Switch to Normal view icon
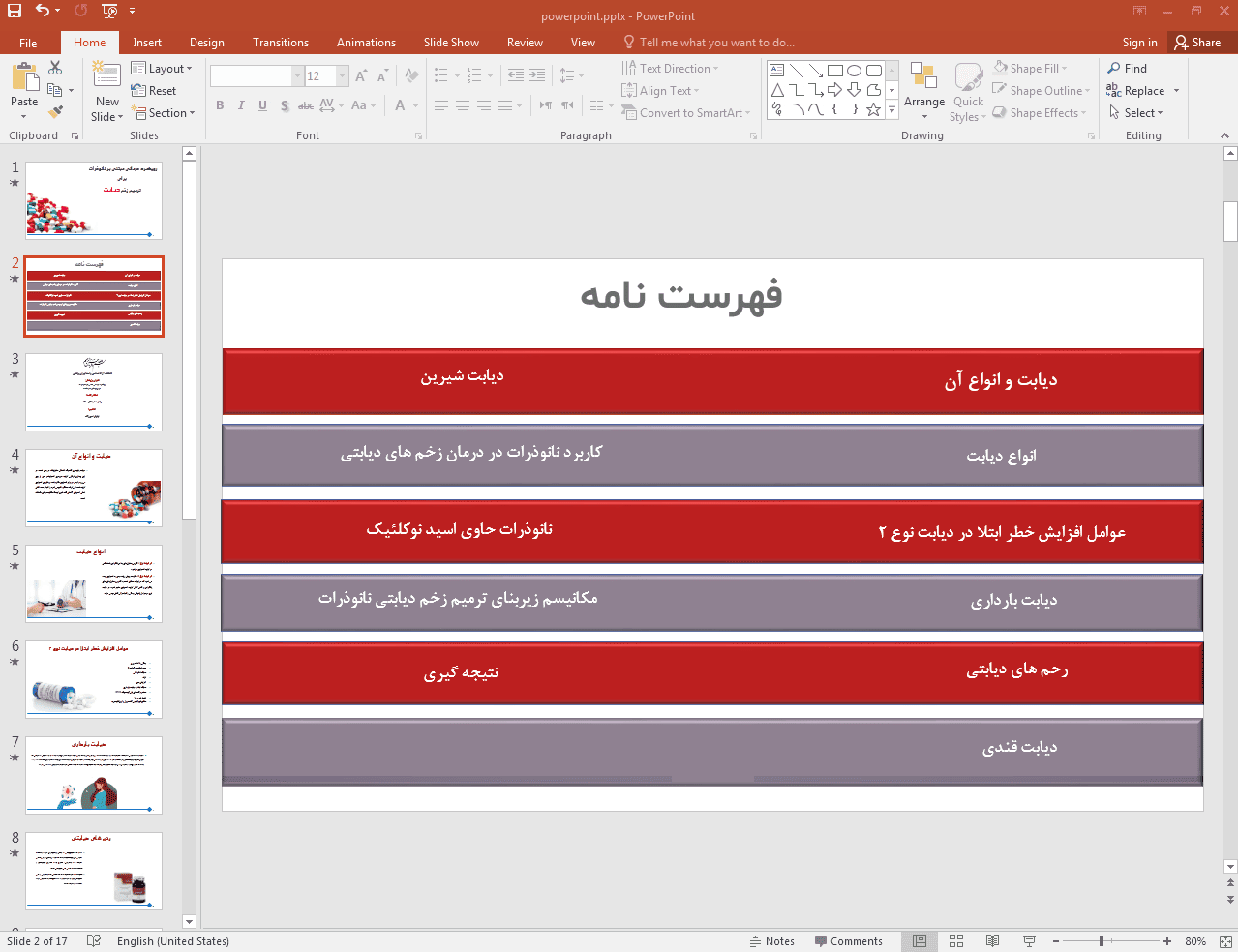The image size is (1238, 952). pyautogui.click(x=920, y=941)
